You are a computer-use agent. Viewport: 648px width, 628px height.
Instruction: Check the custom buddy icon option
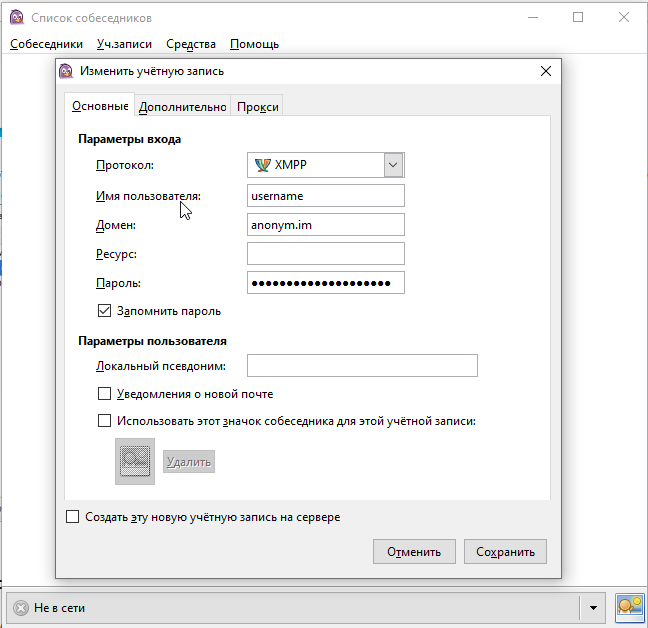point(105,421)
